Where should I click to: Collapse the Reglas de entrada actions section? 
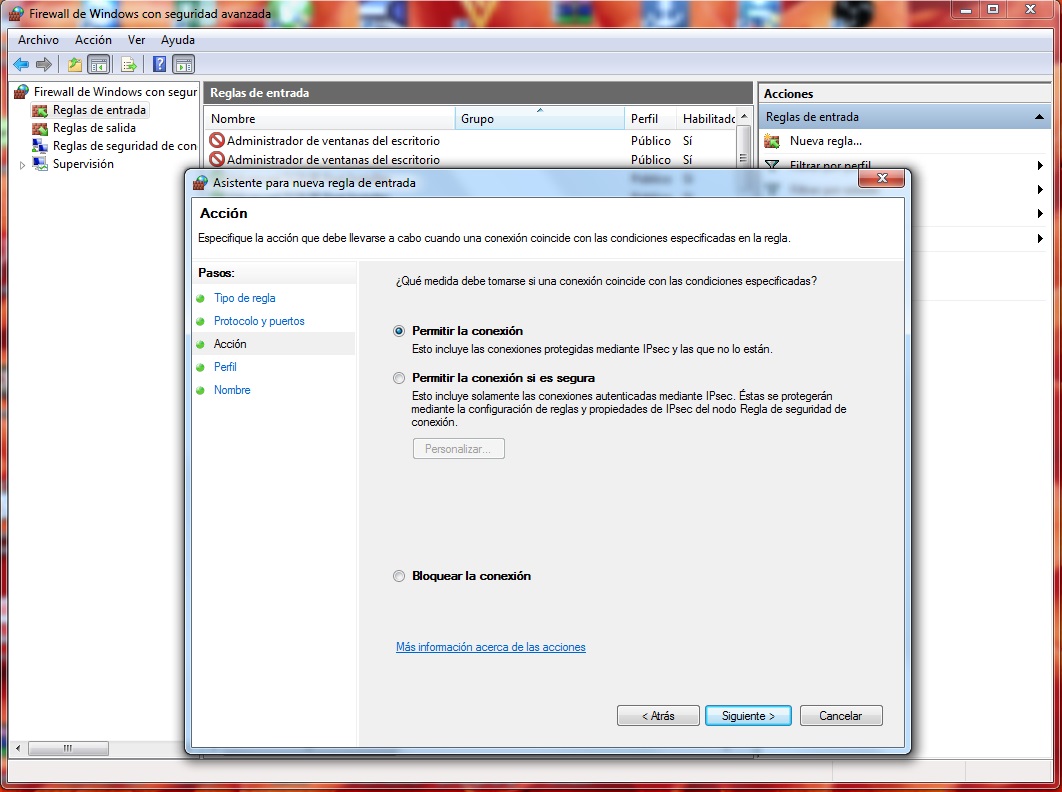(1039, 117)
